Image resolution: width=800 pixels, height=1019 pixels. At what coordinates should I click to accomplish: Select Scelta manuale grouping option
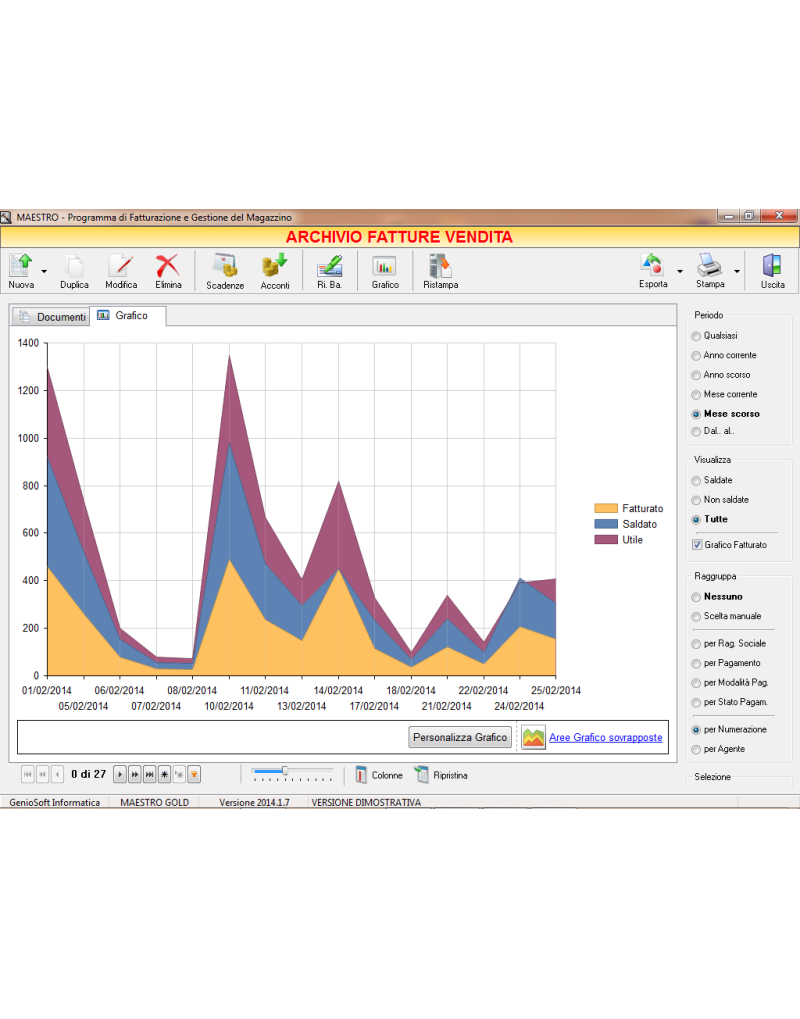pos(696,616)
